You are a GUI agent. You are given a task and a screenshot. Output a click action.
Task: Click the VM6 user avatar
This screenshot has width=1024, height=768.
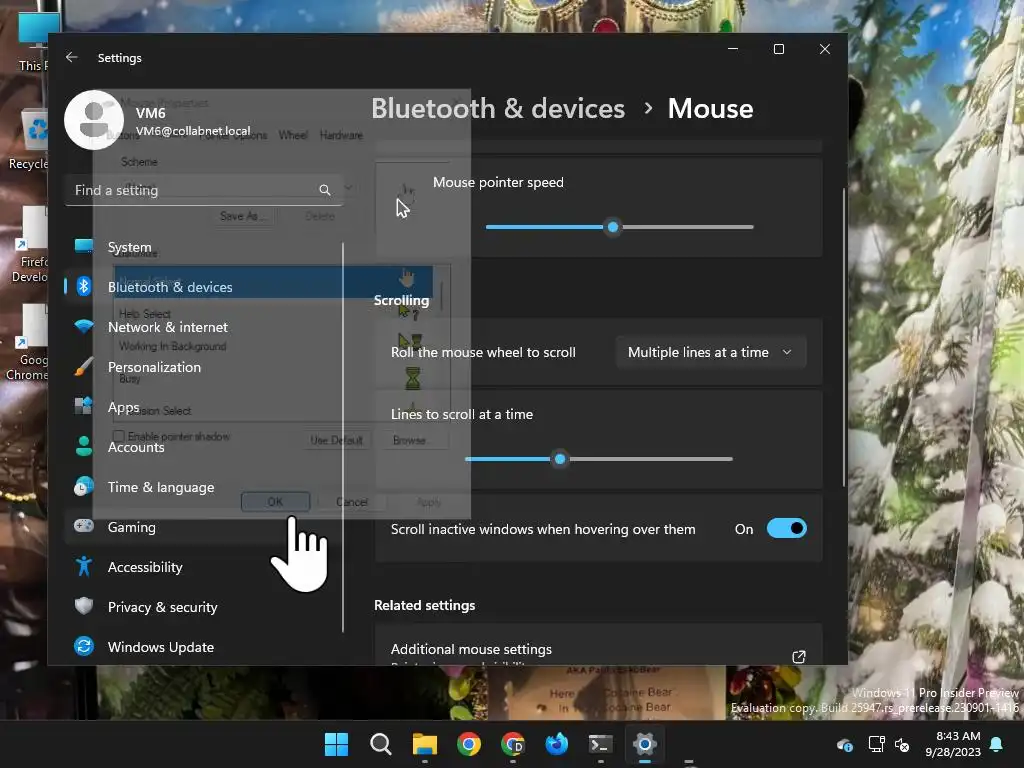coord(94,120)
